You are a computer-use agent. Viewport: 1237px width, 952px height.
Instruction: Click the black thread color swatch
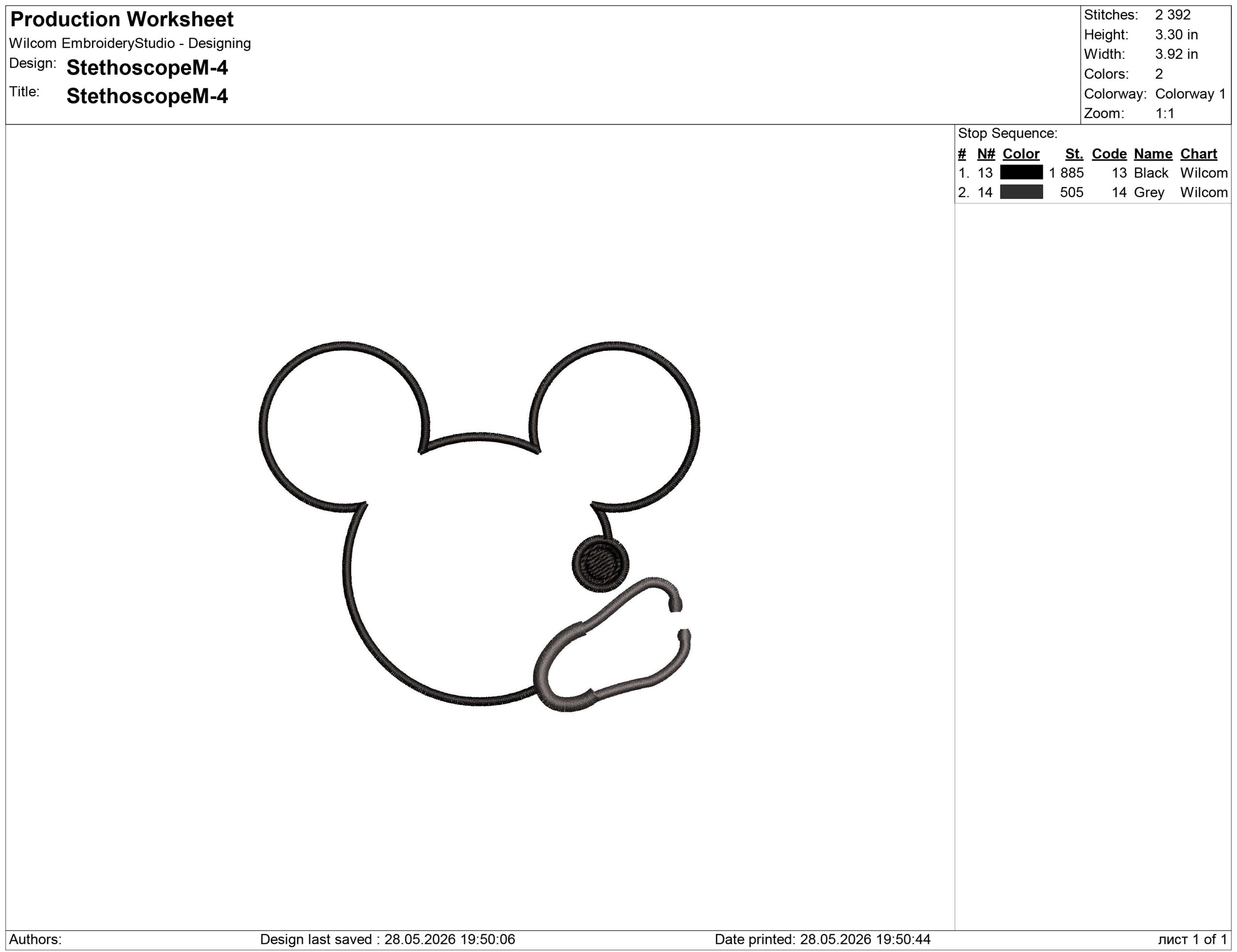coord(1021,172)
